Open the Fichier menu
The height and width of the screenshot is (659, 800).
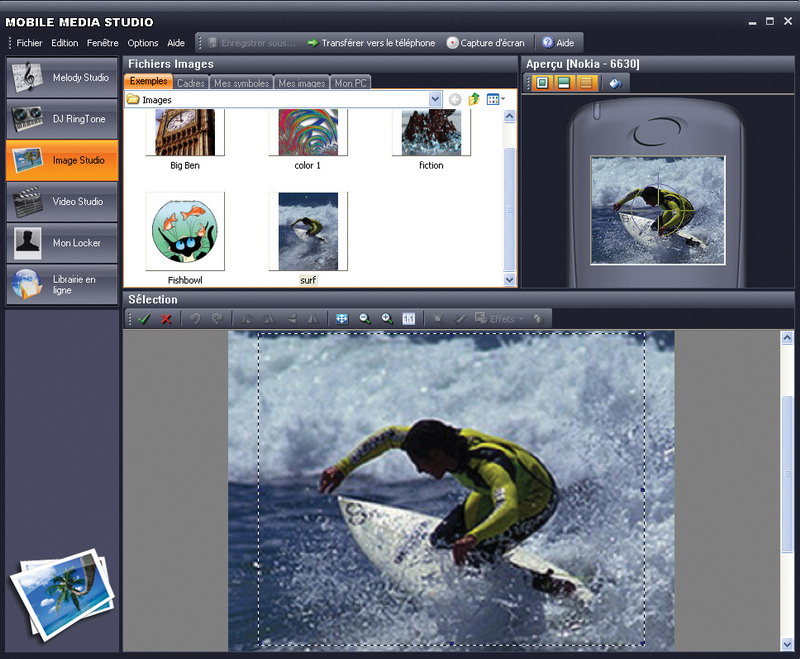(x=29, y=43)
